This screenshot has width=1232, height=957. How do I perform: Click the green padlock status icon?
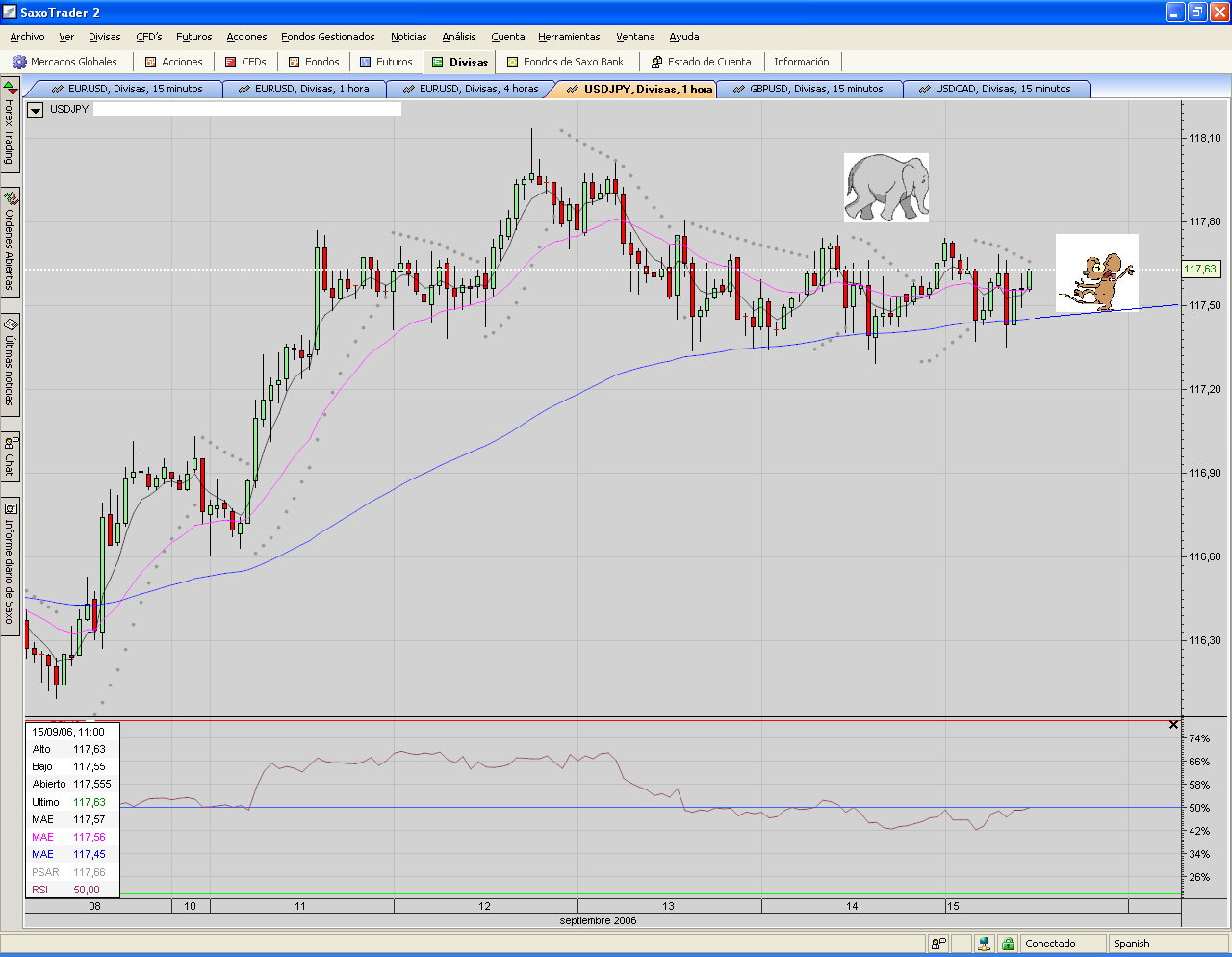[1008, 944]
